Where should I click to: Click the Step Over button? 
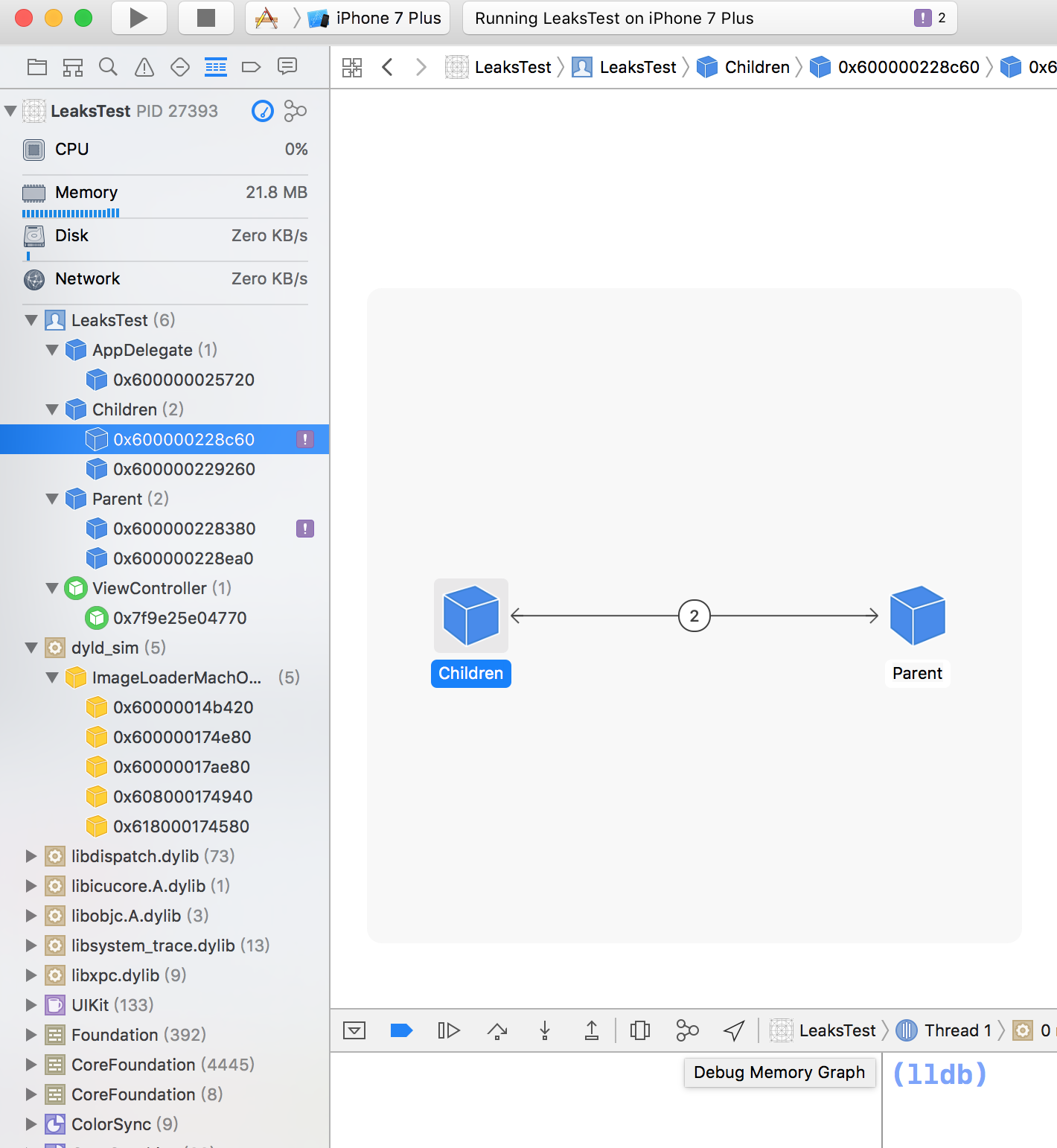click(497, 1030)
